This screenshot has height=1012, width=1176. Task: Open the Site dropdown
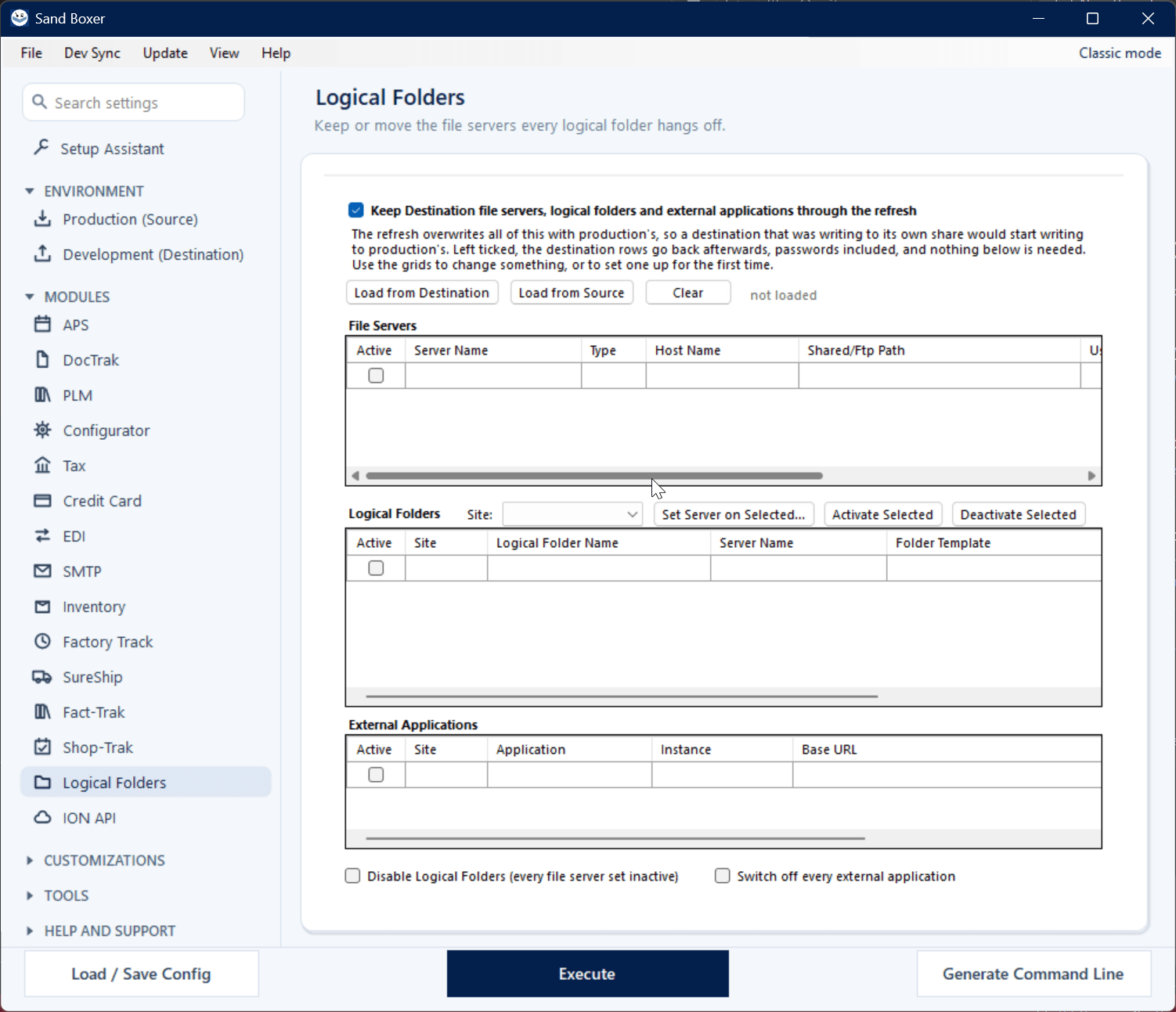572,514
